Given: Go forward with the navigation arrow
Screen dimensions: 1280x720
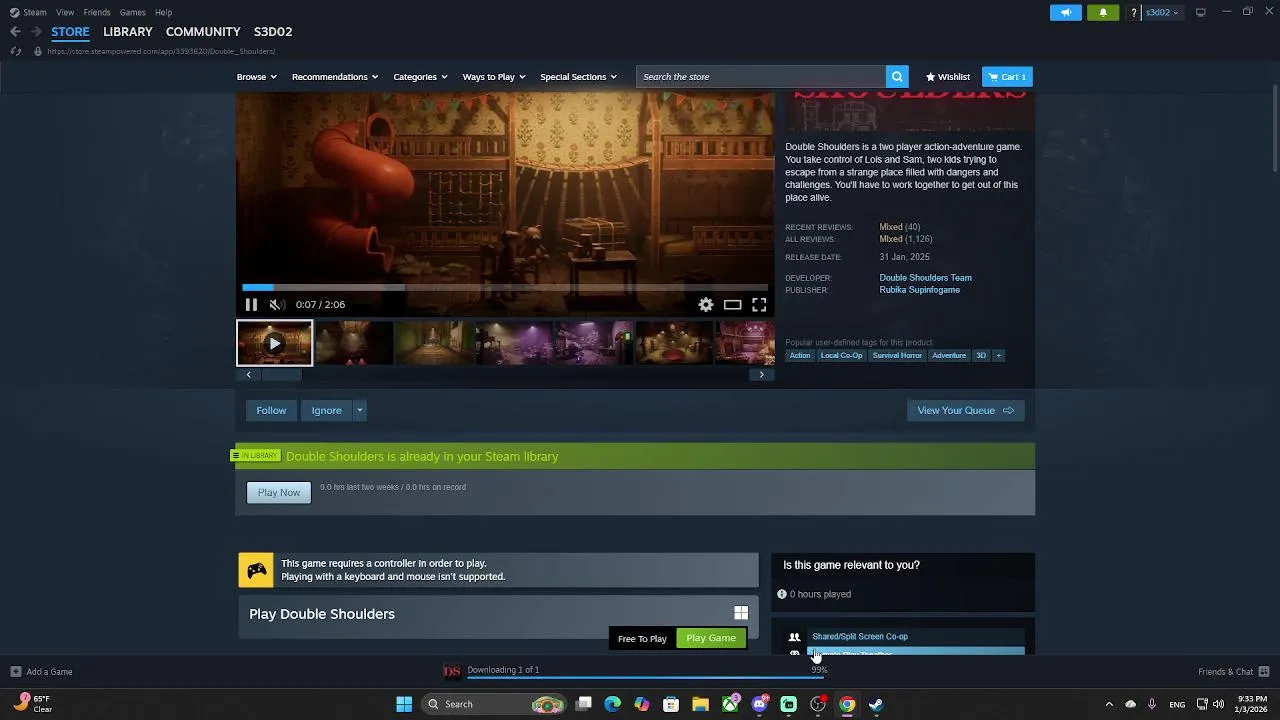Looking at the screenshot, I should (x=36, y=32).
